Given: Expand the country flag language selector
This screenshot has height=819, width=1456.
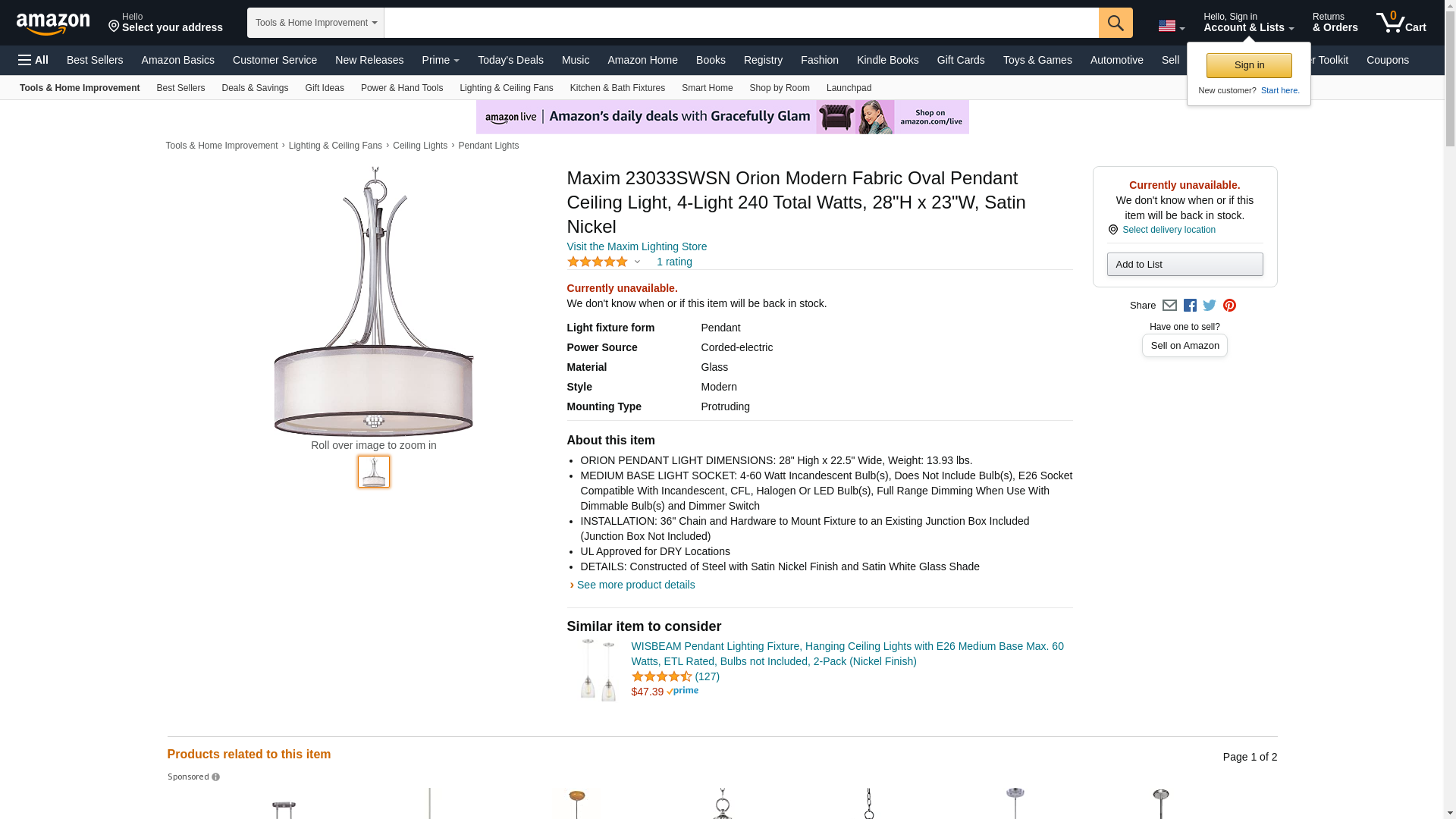Looking at the screenshot, I should (1171, 27).
